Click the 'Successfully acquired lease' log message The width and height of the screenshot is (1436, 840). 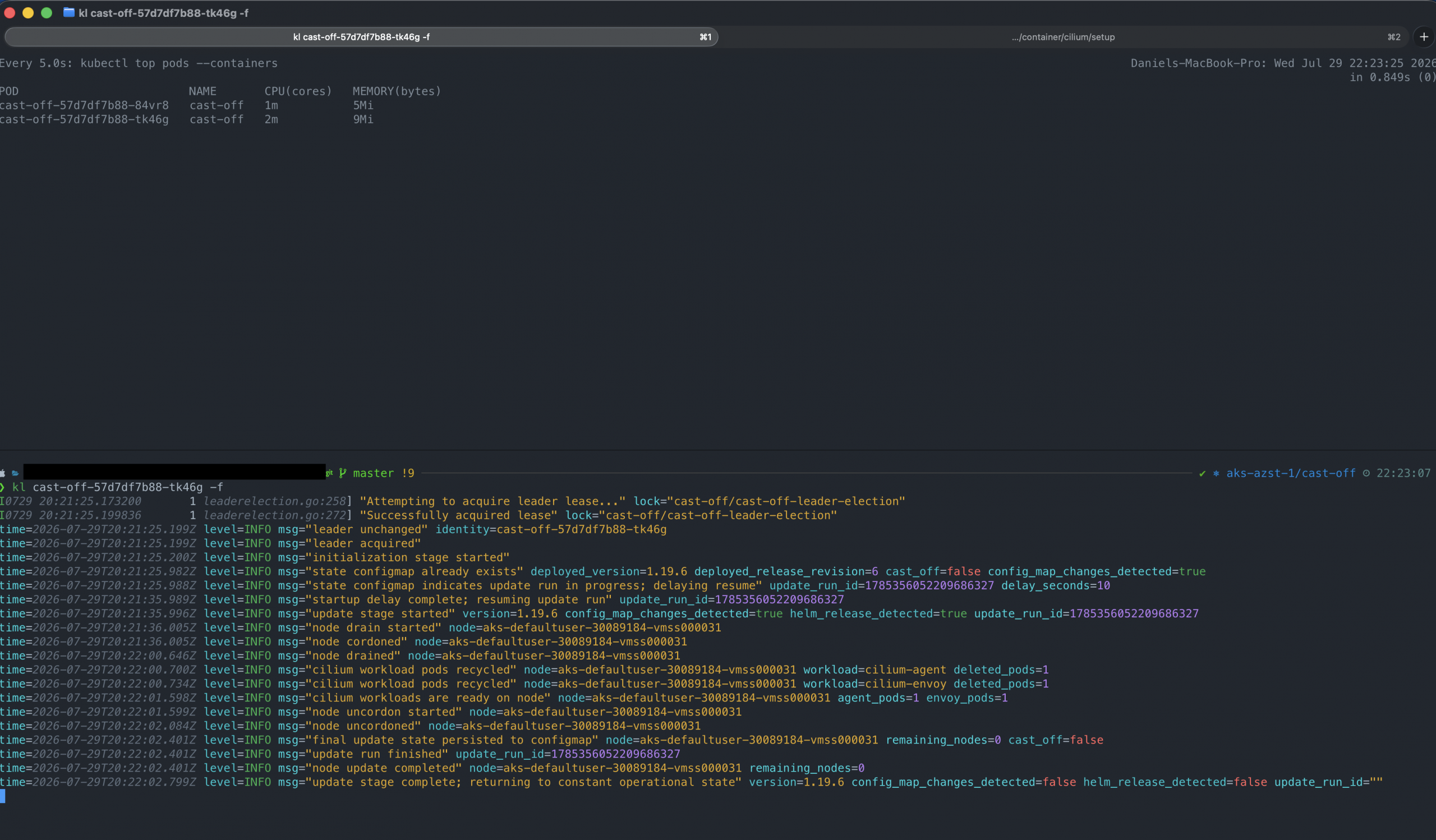[459, 515]
